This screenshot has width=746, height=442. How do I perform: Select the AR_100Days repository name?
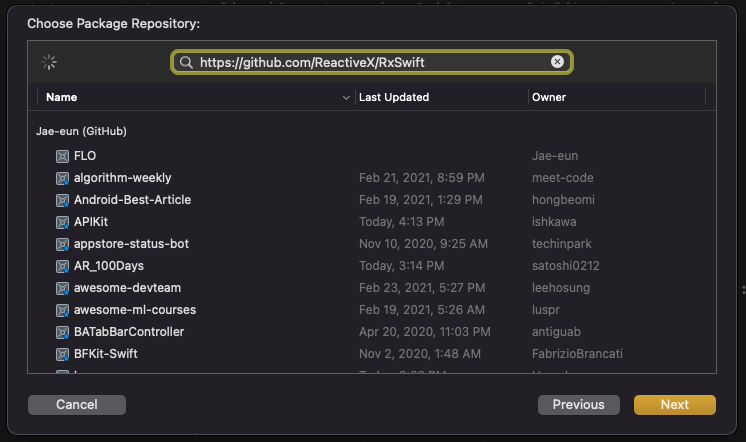point(109,265)
